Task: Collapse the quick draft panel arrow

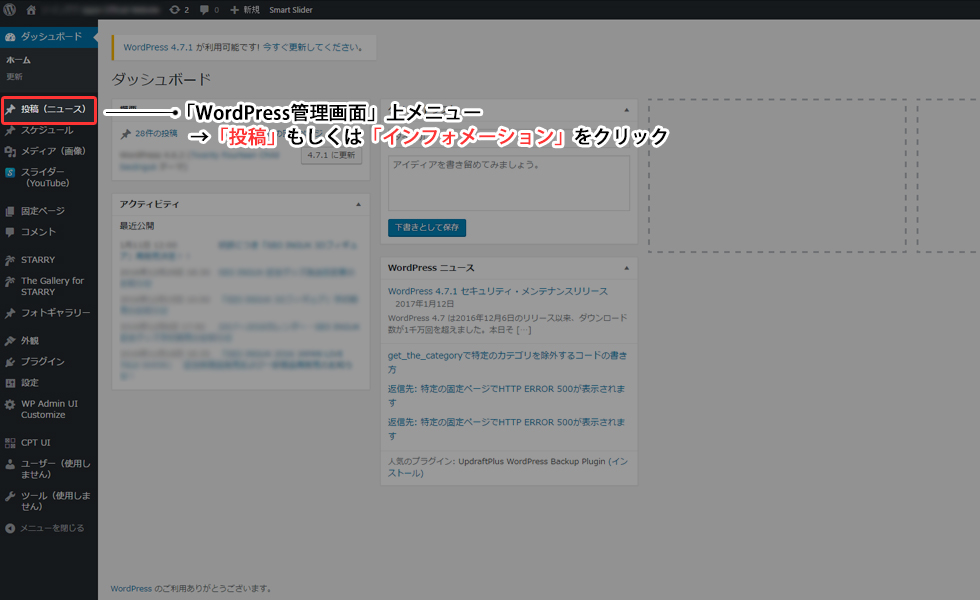Action: 626,110
